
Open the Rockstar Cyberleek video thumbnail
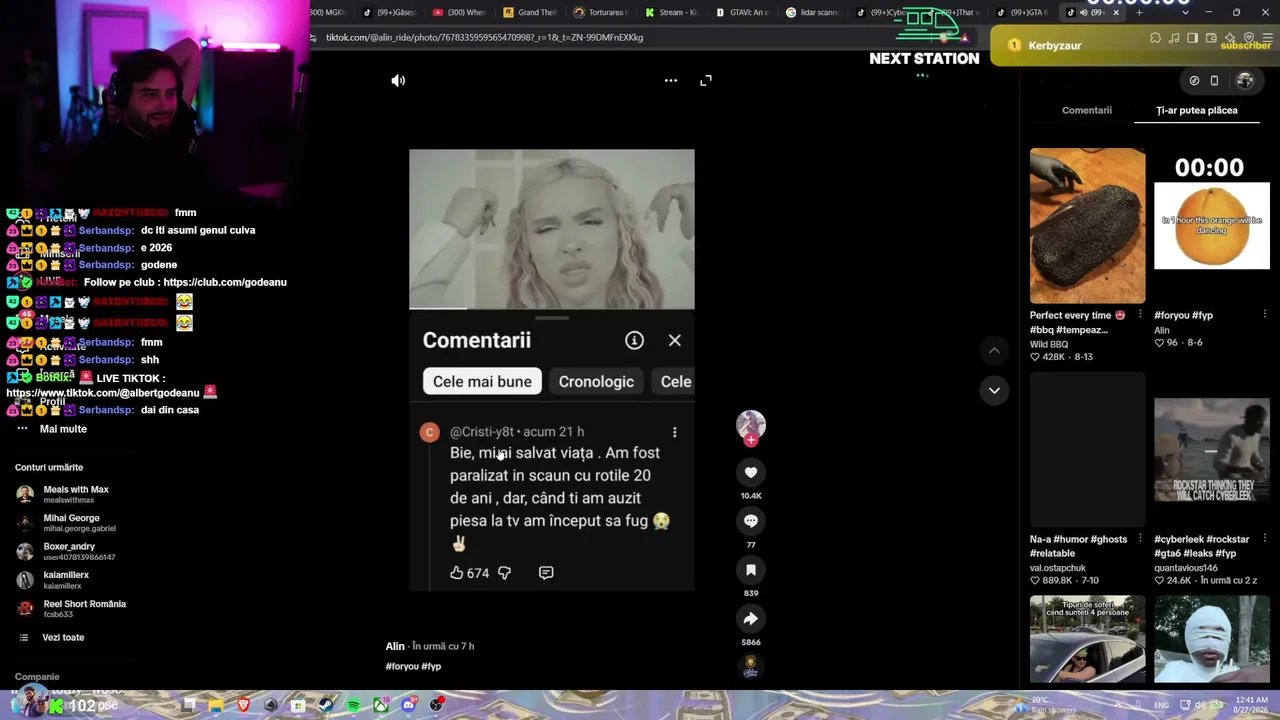pos(1212,450)
